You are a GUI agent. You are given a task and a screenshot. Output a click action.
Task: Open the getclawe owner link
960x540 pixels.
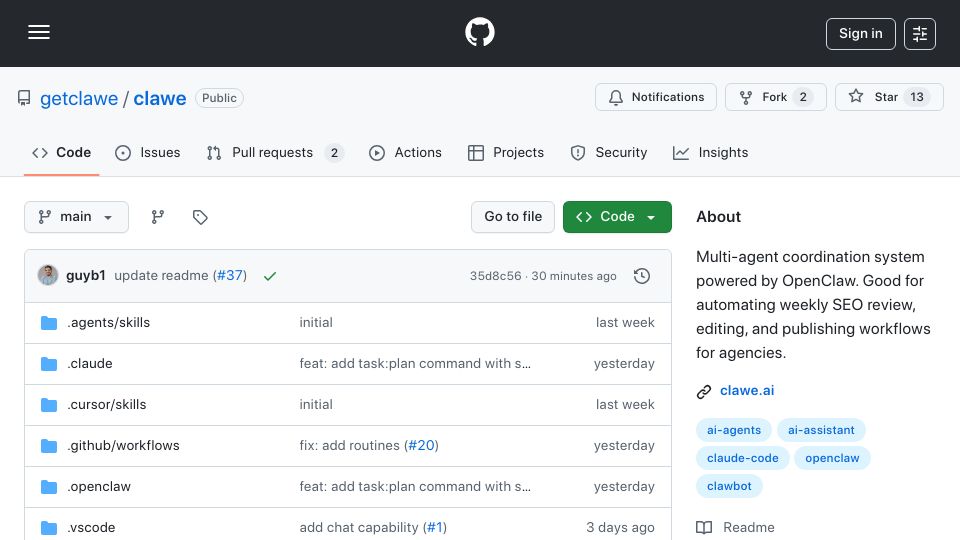pyautogui.click(x=79, y=99)
